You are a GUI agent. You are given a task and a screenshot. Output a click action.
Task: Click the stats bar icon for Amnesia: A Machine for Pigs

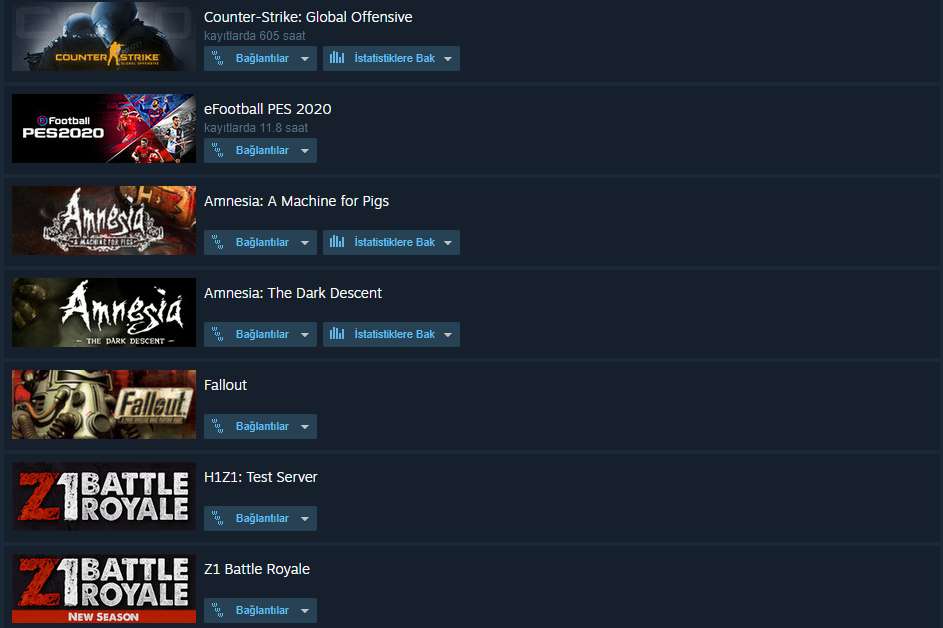point(337,242)
